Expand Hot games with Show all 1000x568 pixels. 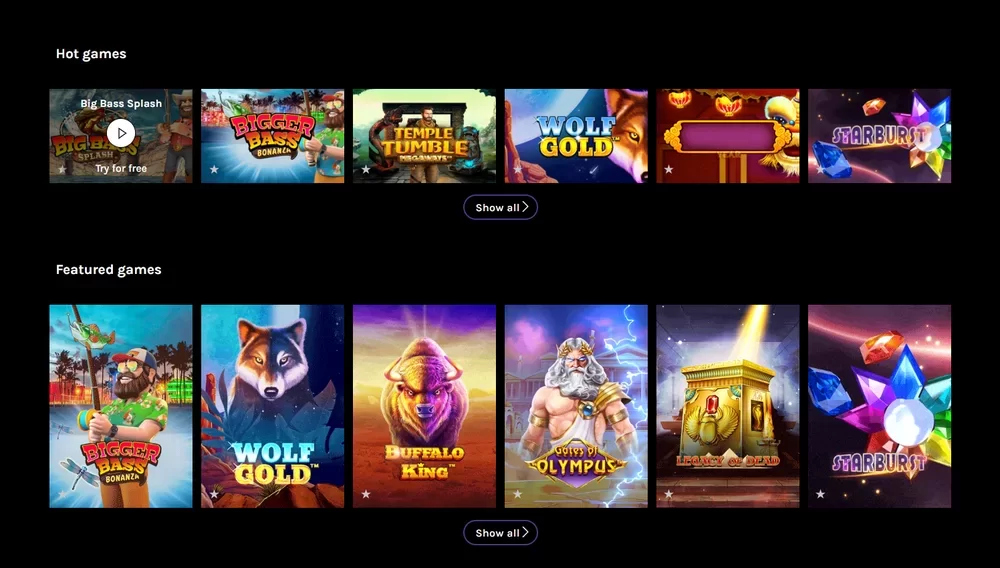click(x=501, y=207)
